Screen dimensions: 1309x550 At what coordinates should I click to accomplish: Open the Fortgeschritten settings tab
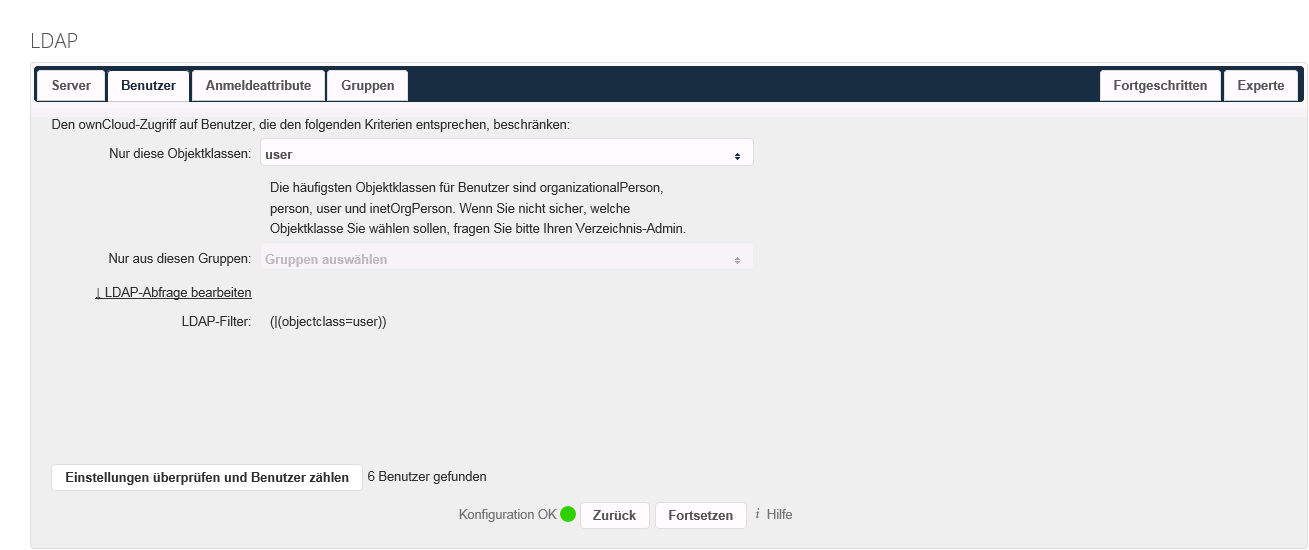[x=1160, y=86]
